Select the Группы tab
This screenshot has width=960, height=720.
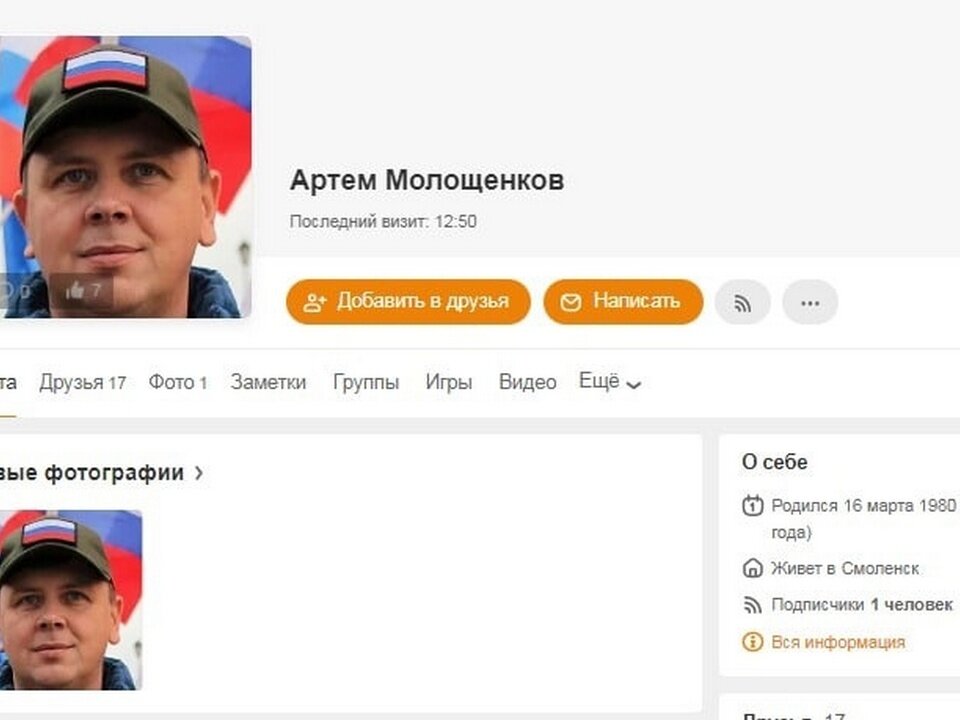click(x=366, y=383)
